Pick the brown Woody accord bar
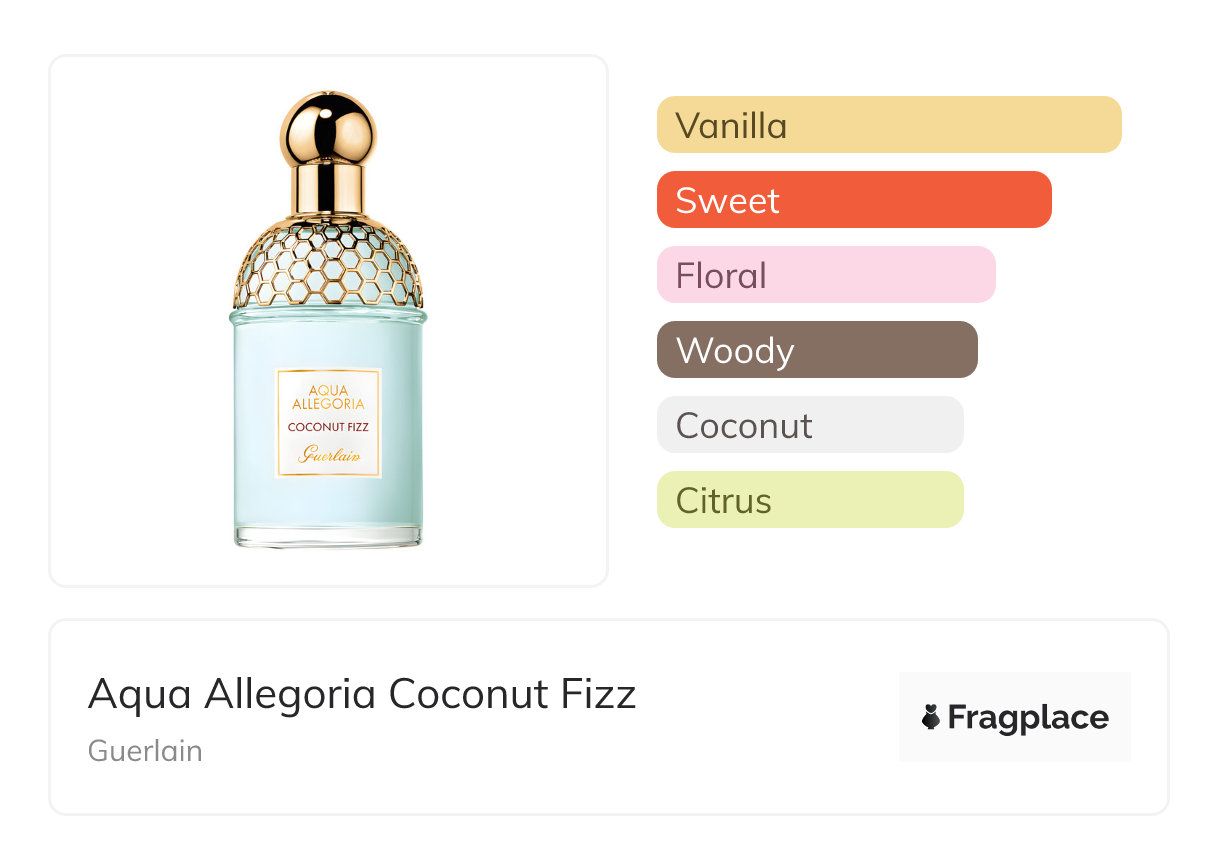 [x=817, y=350]
